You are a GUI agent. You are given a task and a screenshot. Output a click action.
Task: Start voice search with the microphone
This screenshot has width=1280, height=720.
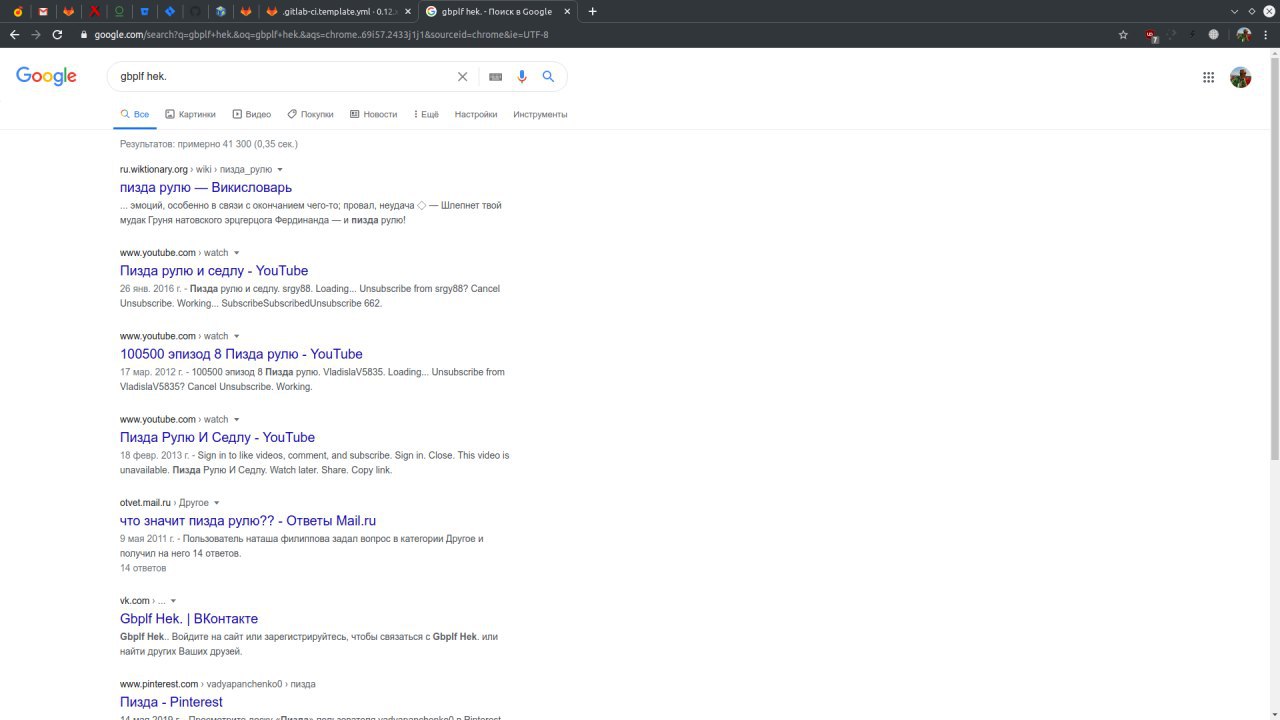pyautogui.click(x=521, y=76)
